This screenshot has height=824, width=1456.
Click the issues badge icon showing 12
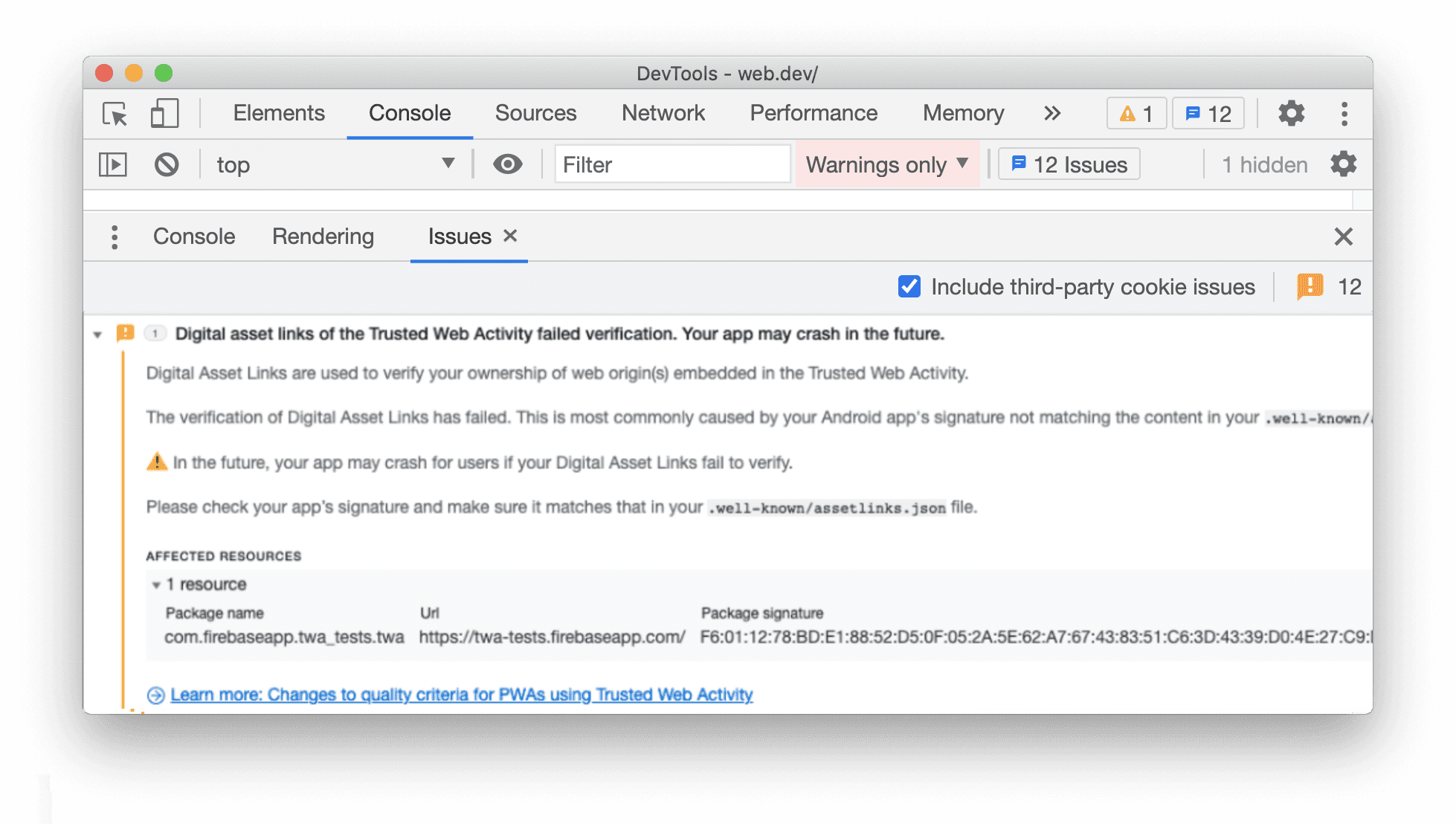tap(1214, 113)
